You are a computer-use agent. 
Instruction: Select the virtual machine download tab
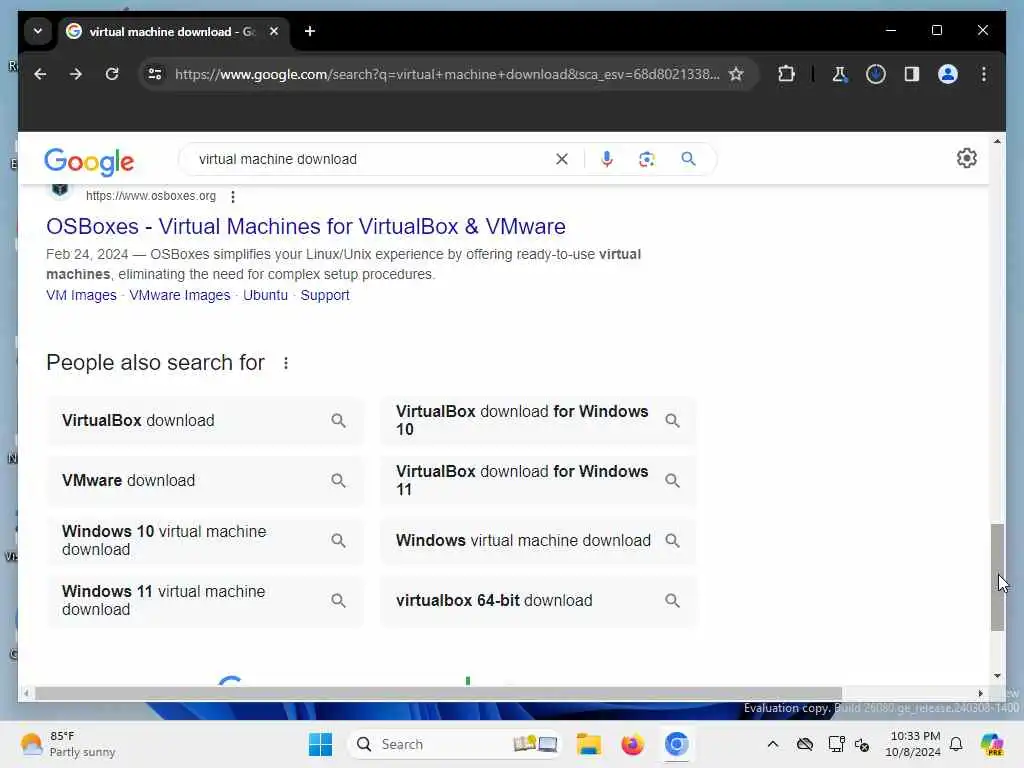pyautogui.click(x=174, y=31)
